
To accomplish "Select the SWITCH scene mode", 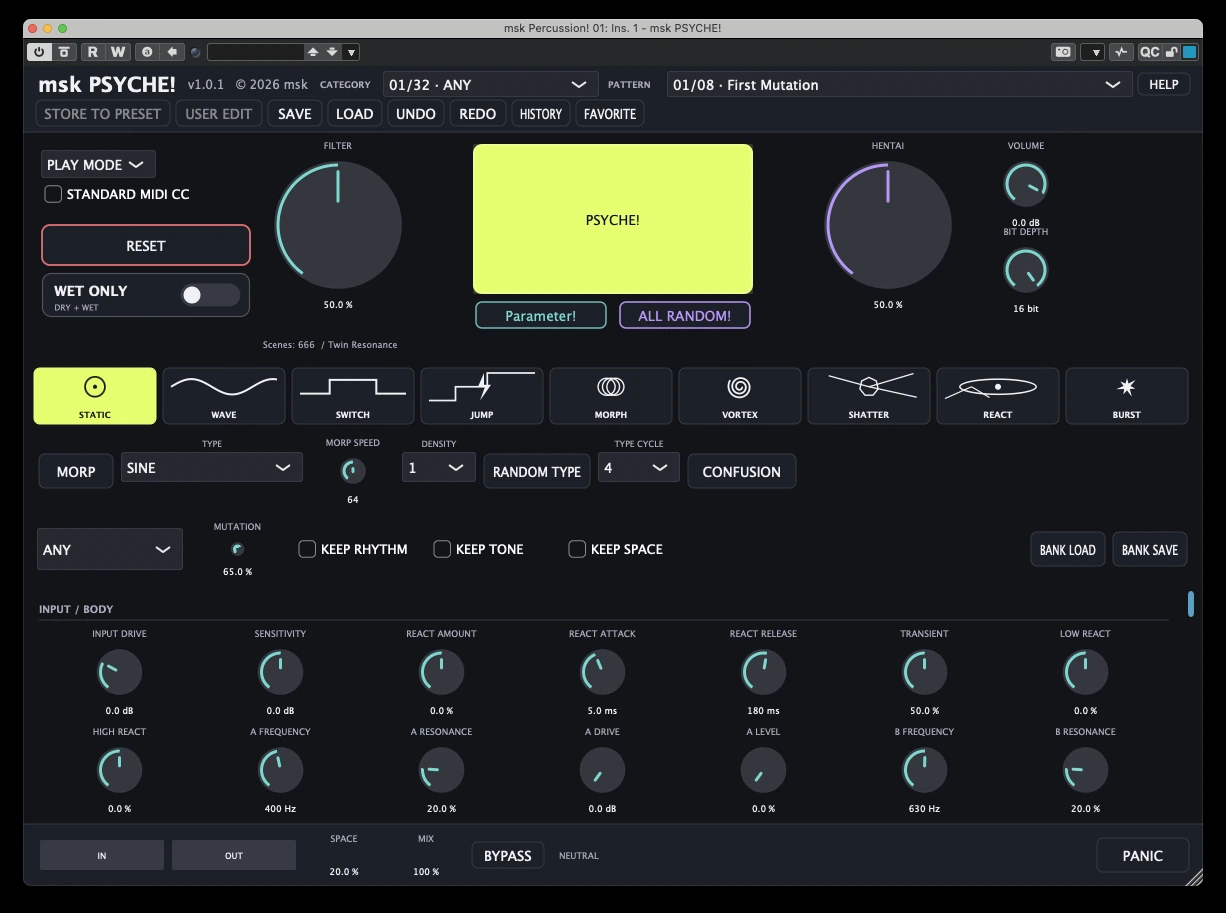I will [353, 396].
